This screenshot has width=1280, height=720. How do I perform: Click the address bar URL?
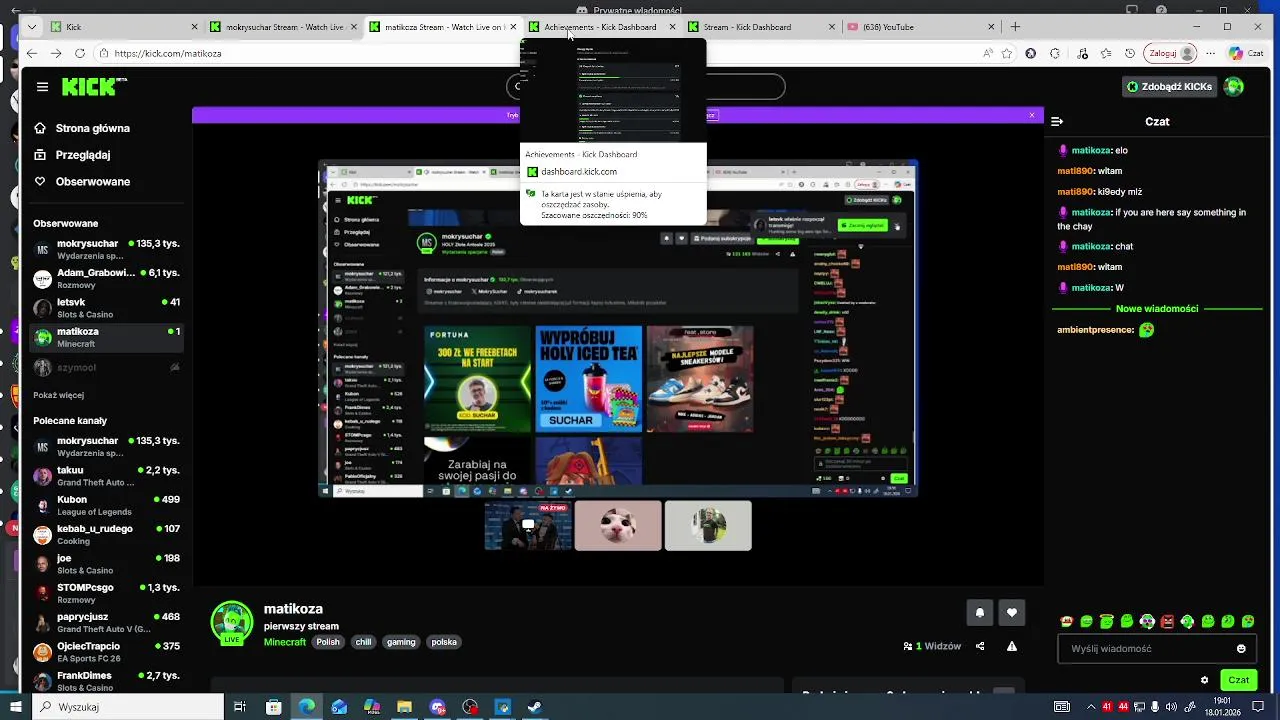[168, 53]
